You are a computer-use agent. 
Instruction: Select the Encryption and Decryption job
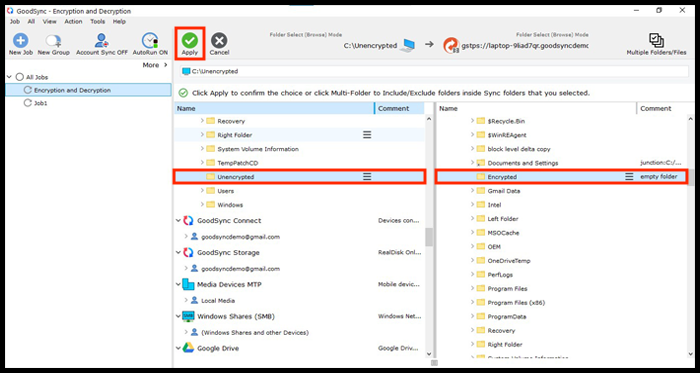click(88, 90)
